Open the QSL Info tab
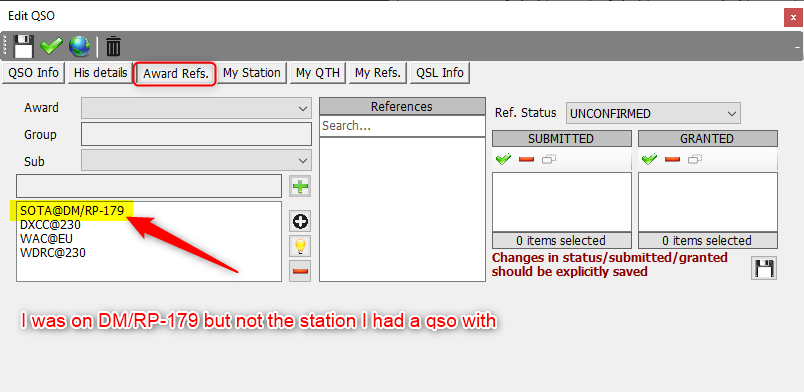Viewport: 804px width, 392px height. pyautogui.click(x=440, y=73)
